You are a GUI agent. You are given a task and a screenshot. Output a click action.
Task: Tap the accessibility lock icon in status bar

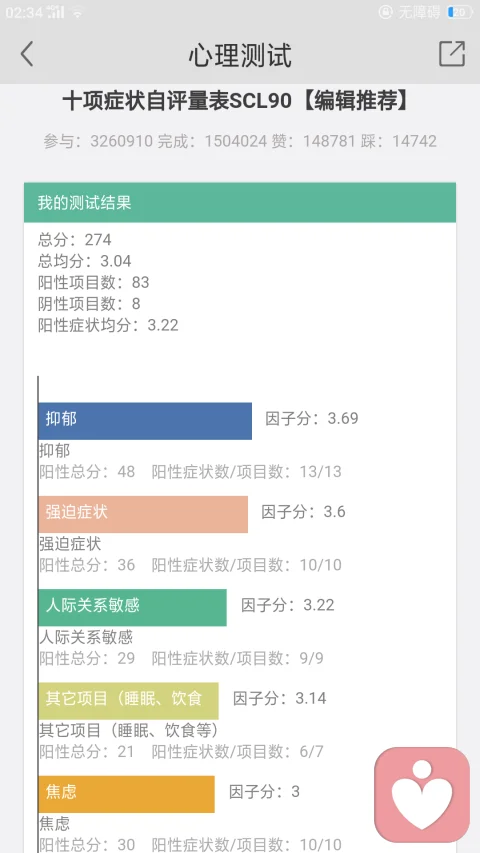(x=385, y=12)
